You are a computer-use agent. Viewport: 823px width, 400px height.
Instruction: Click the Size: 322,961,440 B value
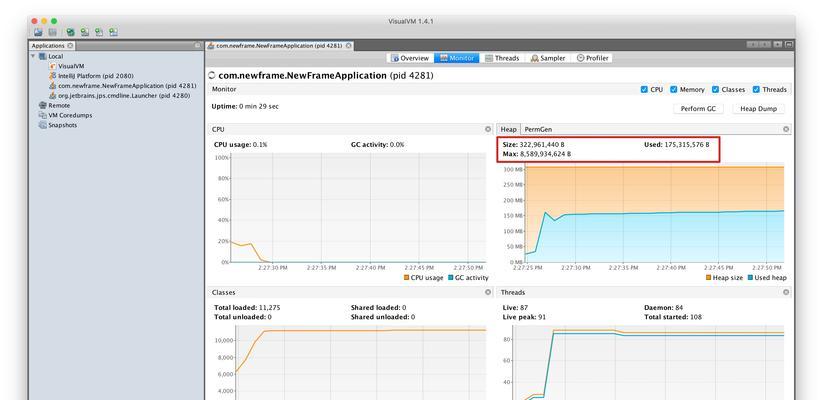point(534,144)
